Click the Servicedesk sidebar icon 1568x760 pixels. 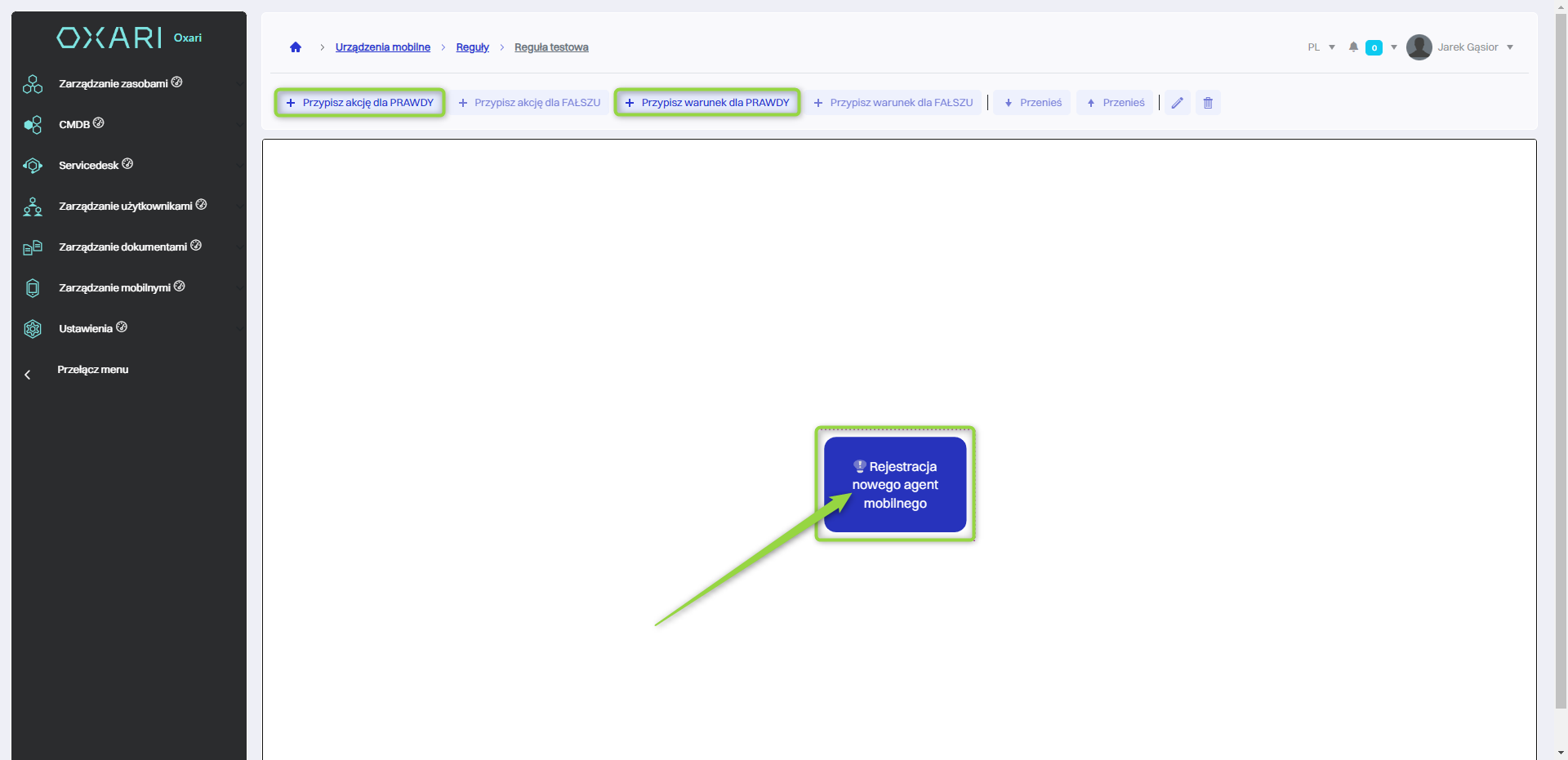33,166
